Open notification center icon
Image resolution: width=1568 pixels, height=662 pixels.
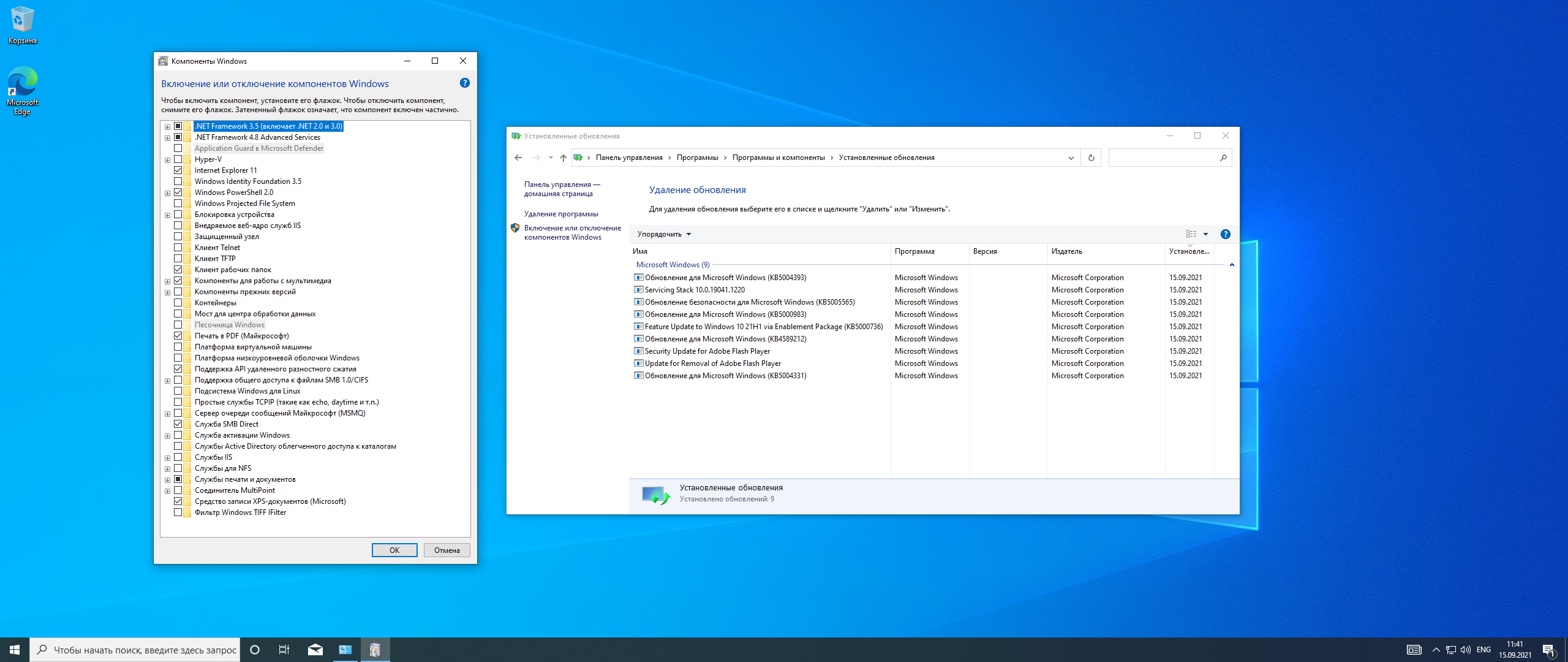(x=1549, y=650)
